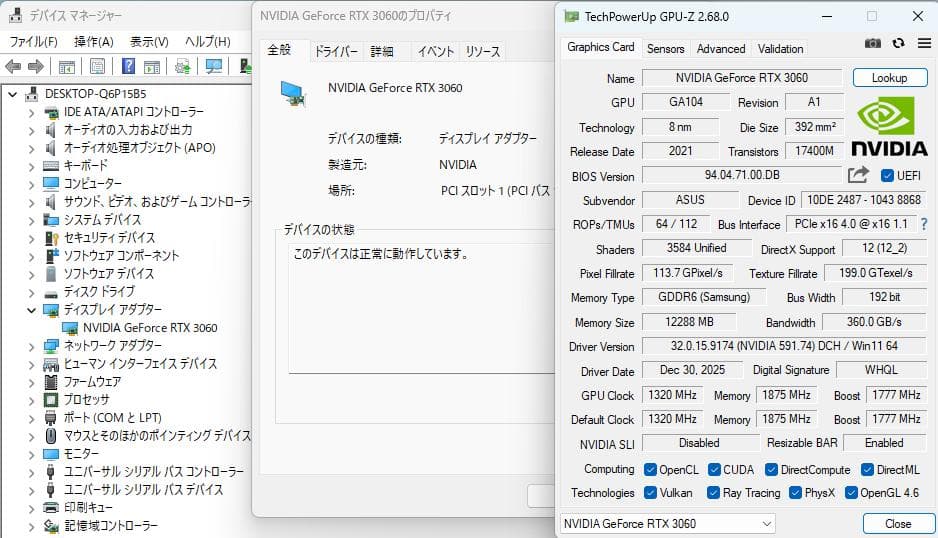
Task: Switch to the Sensors tab in GPU-Z
Action: [665, 48]
